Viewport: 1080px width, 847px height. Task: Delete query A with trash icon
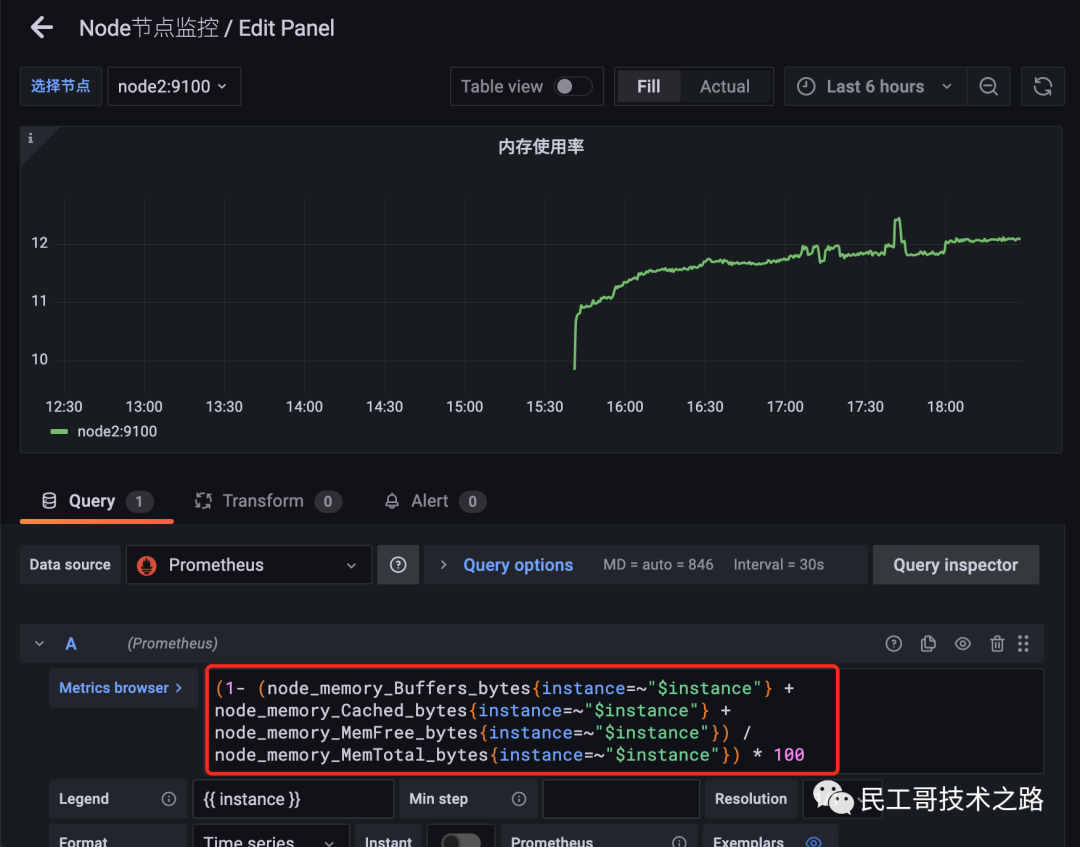coord(997,643)
